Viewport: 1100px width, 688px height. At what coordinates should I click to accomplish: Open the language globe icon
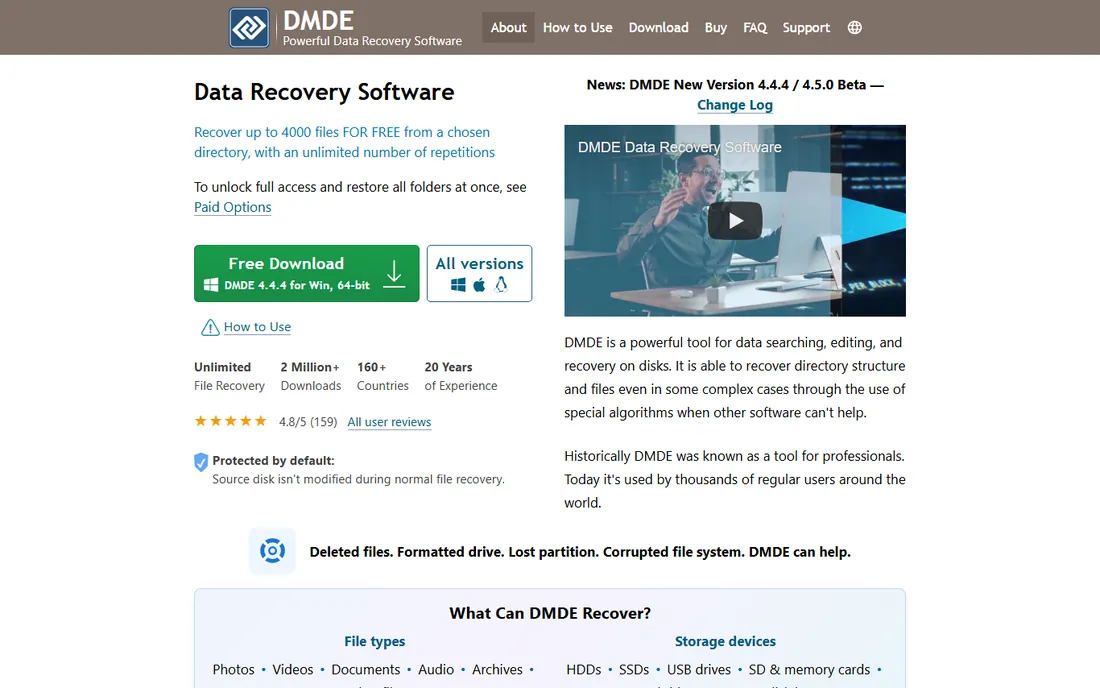pos(854,27)
